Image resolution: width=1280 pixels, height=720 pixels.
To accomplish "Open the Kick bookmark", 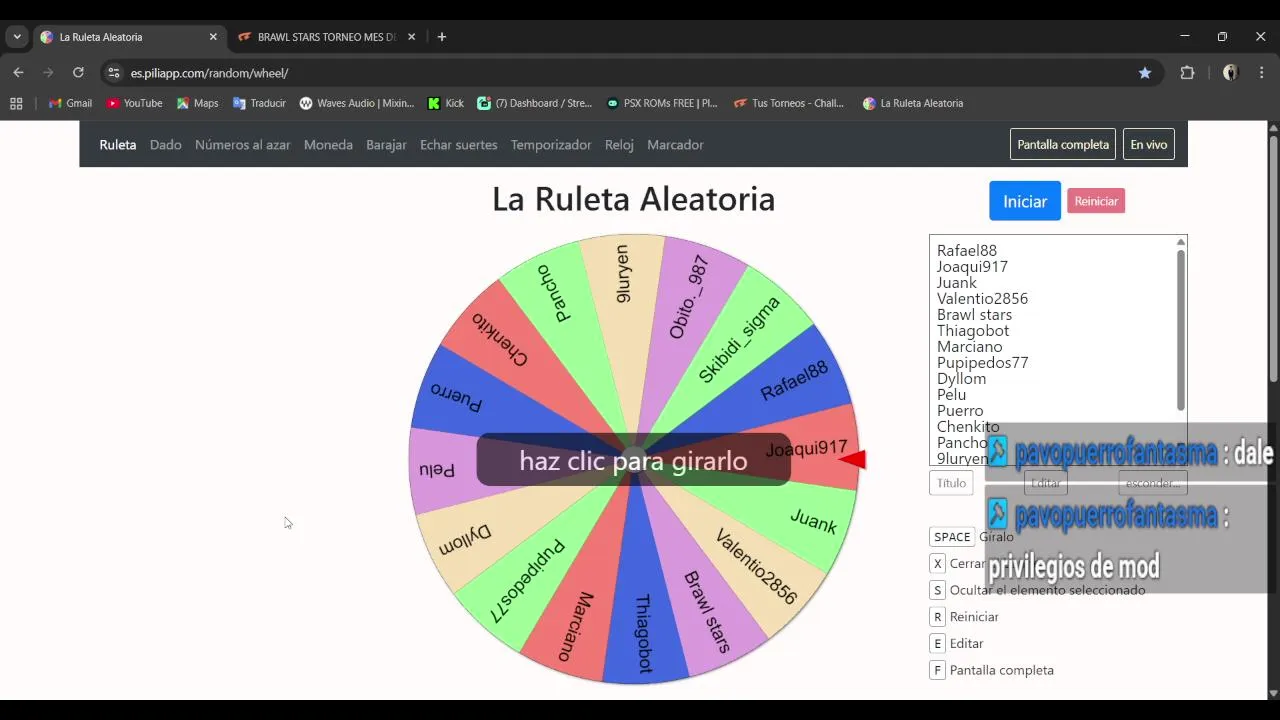I will click(446, 103).
